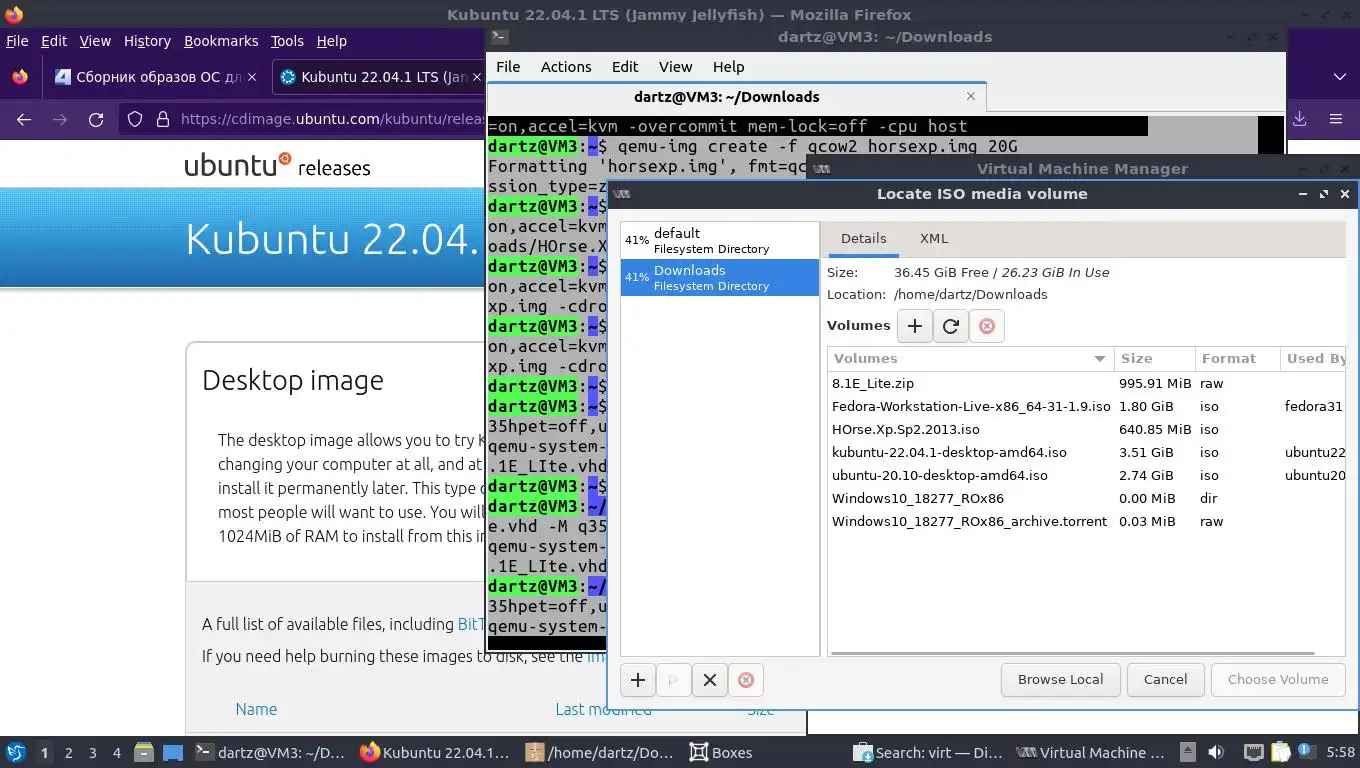This screenshot has height=768, width=1360.
Task: Open Firefox downloads panel
Action: (x=1300, y=119)
